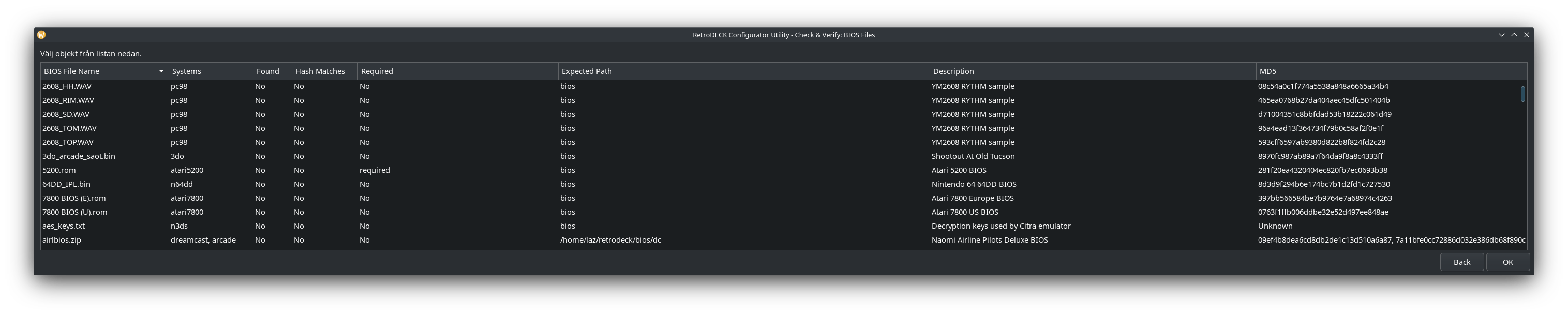The width and height of the screenshot is (1568, 315).
Task: Select the 5200.rom row
Action: pyautogui.click(x=59, y=170)
